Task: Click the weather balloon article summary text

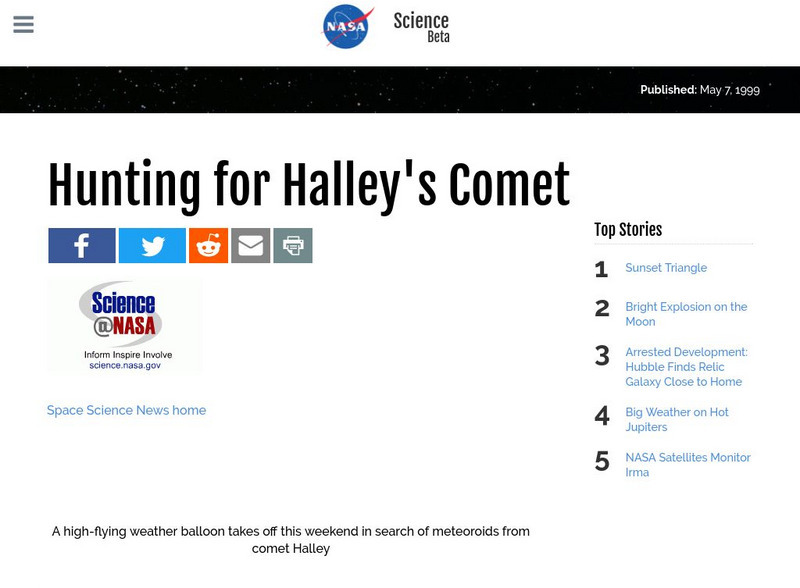Action: pyautogui.click(x=291, y=540)
